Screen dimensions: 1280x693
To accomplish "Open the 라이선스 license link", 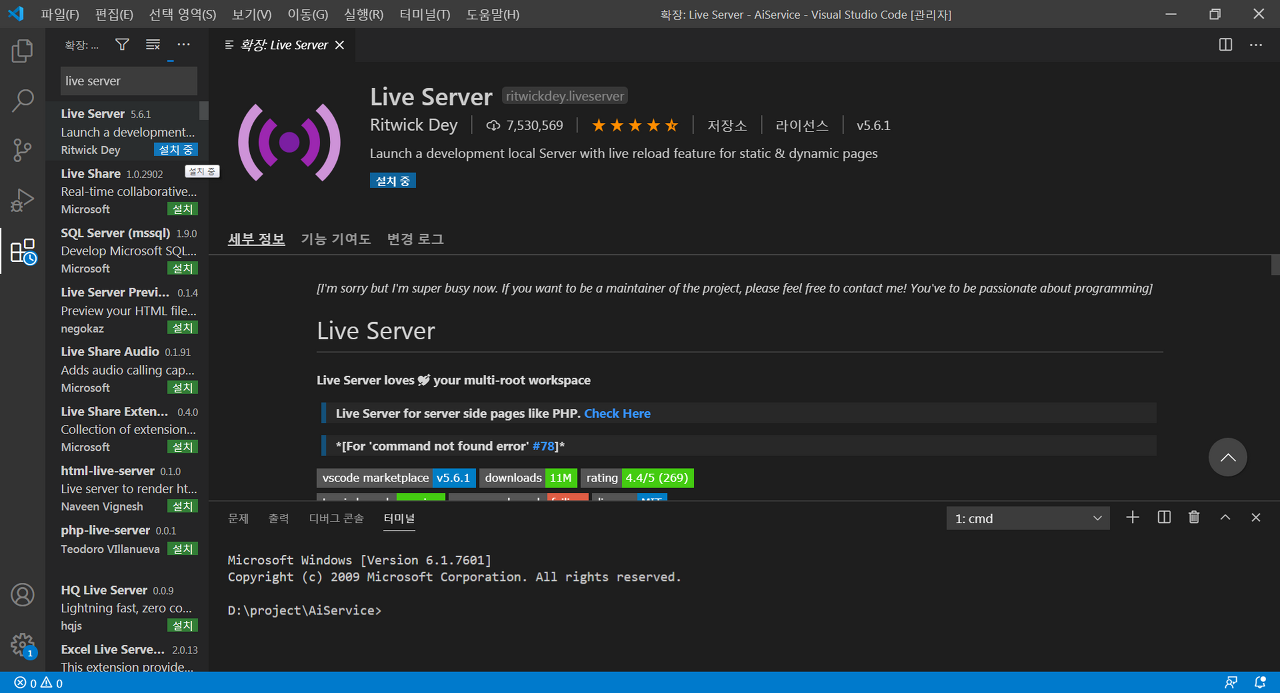I will pos(802,125).
